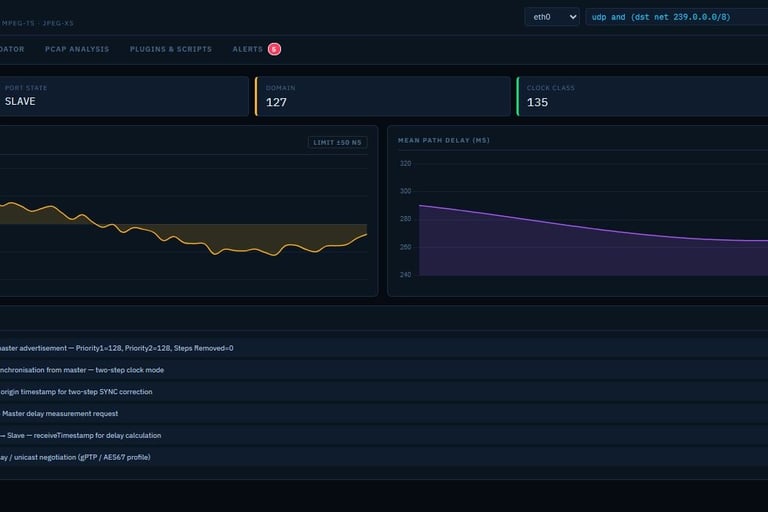Open the Plugins & Scripts tab
The height and width of the screenshot is (512, 768).
point(170,49)
